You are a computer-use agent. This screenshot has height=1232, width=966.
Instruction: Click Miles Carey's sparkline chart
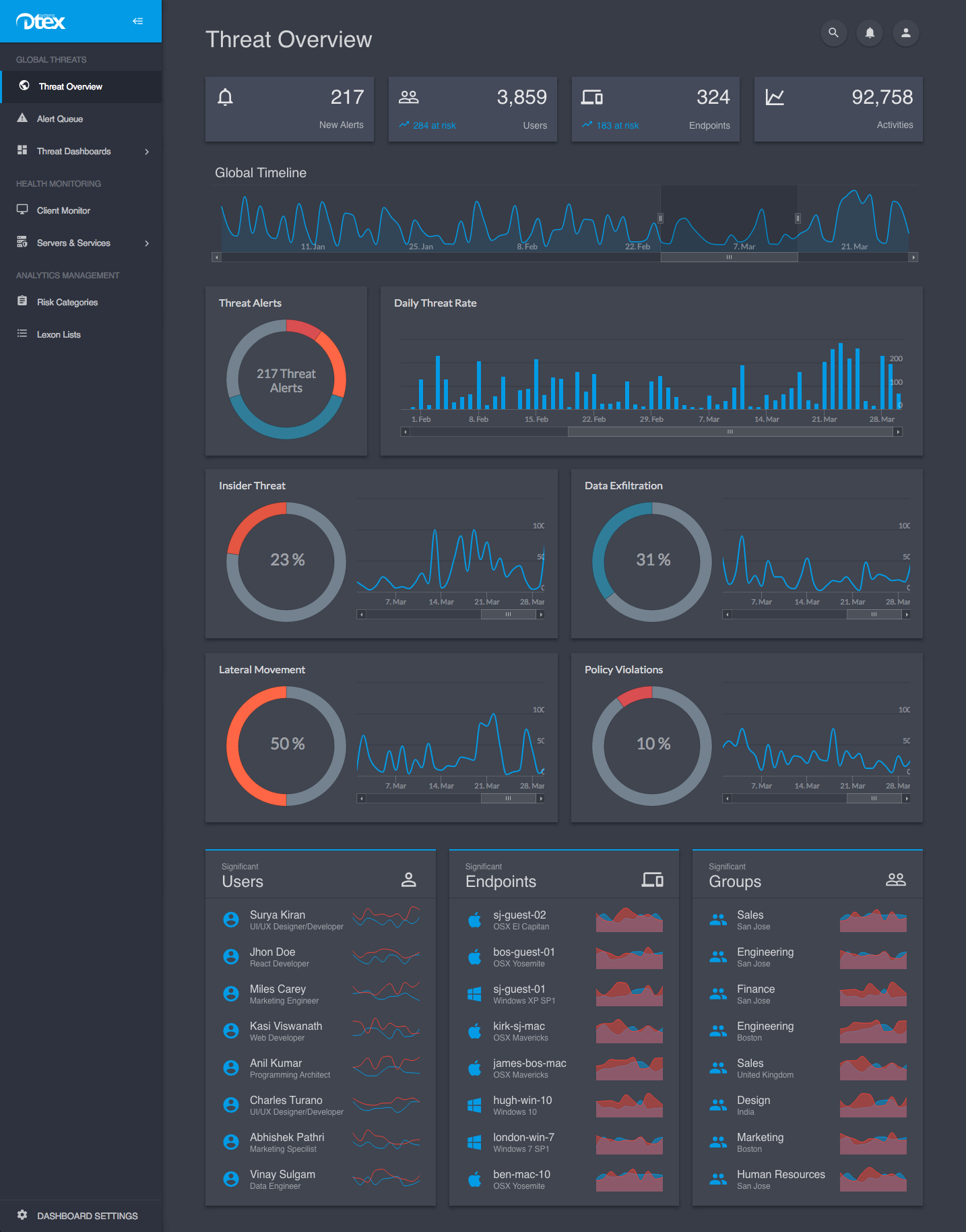pyautogui.click(x=386, y=993)
